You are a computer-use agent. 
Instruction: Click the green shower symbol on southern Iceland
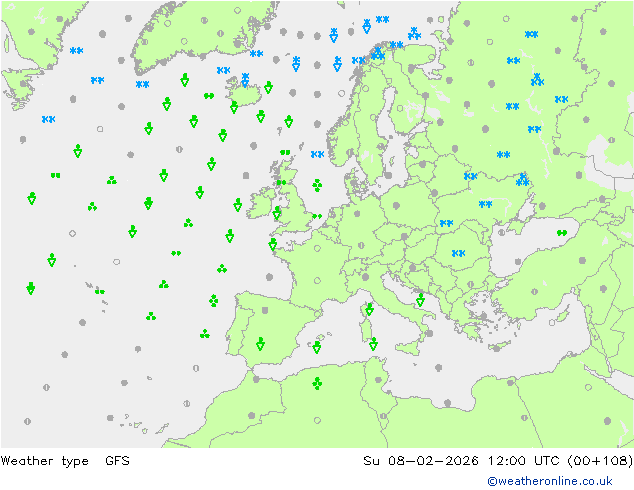[234, 107]
